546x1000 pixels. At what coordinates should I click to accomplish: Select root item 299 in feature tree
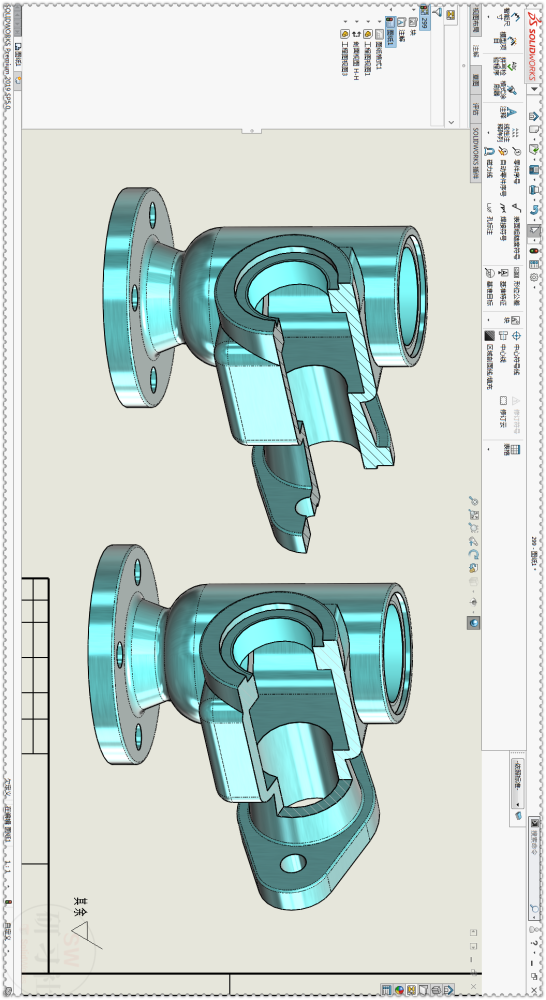pos(424,18)
